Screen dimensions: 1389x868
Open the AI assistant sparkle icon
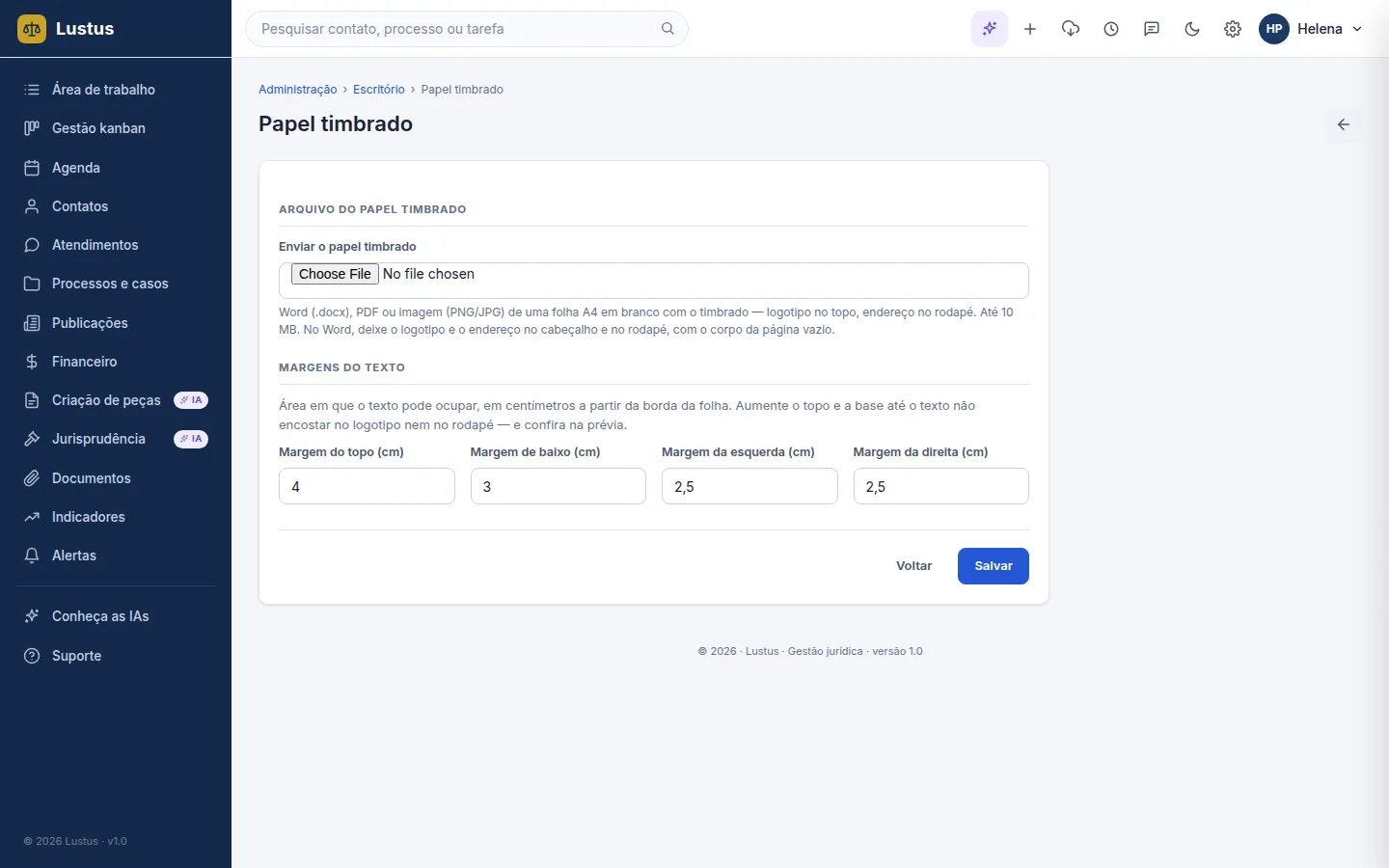point(990,29)
